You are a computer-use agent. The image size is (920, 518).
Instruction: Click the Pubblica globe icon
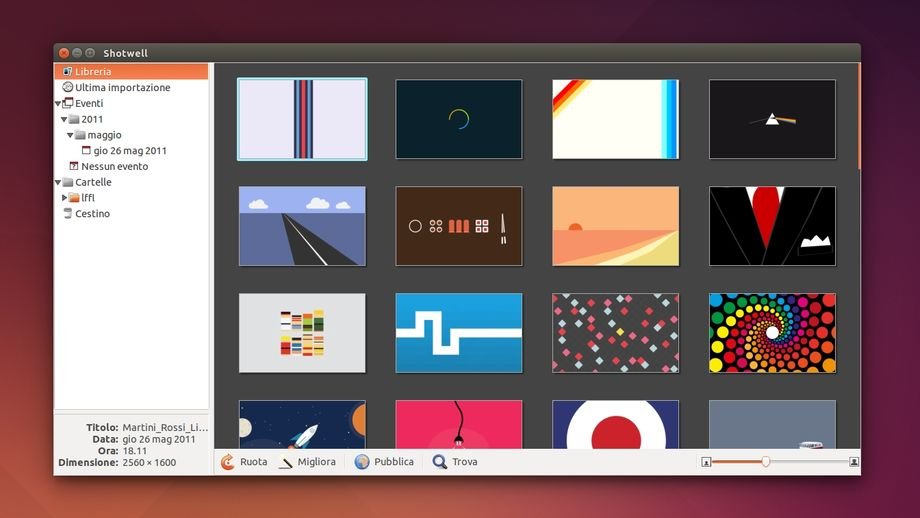point(362,462)
